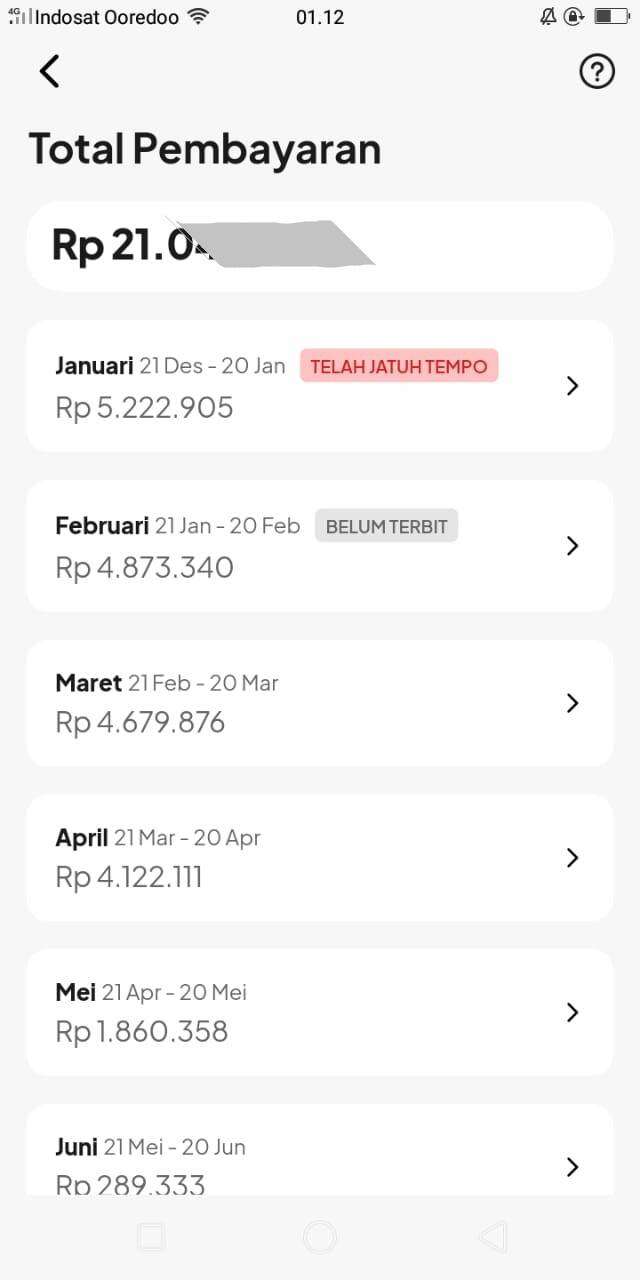
Task: Open April bill chevron arrow
Action: pyautogui.click(x=572, y=857)
